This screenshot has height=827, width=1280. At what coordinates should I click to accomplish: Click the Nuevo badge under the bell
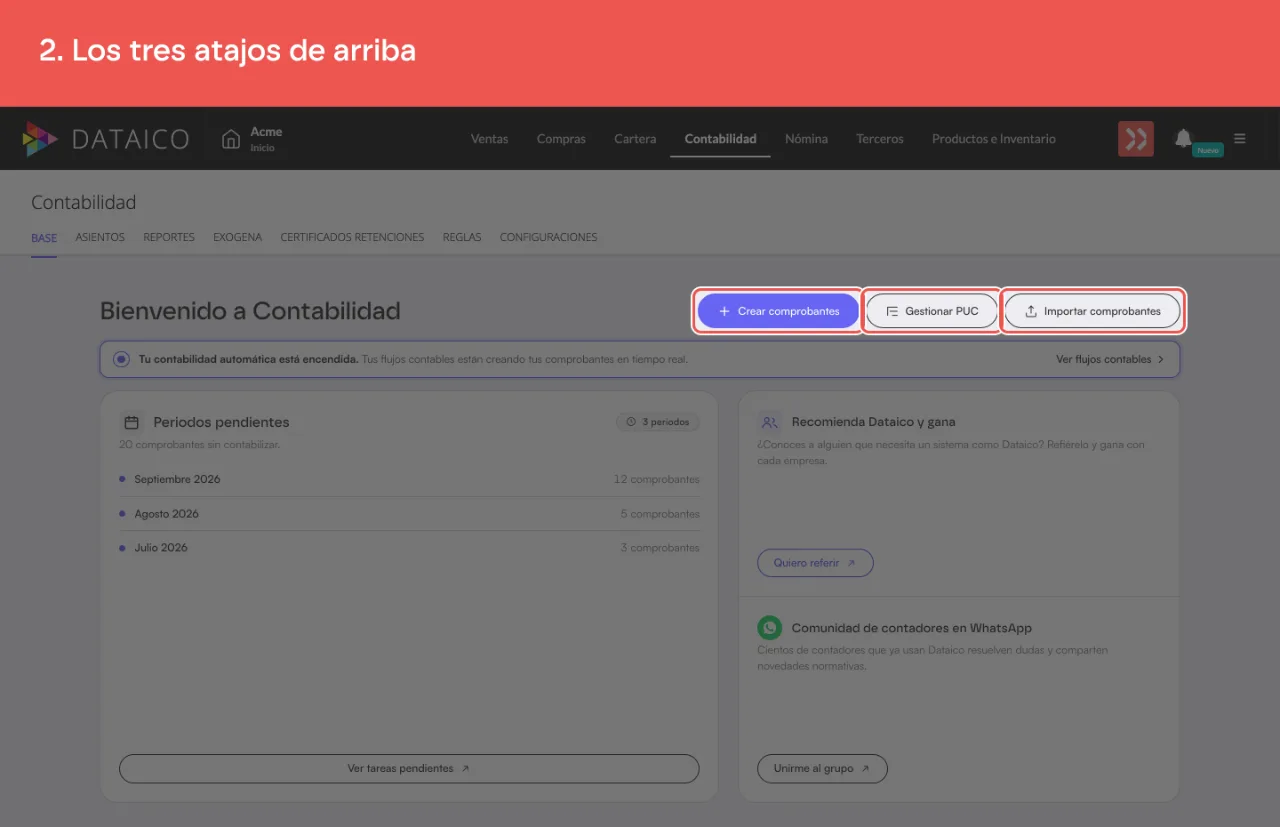tap(1208, 150)
